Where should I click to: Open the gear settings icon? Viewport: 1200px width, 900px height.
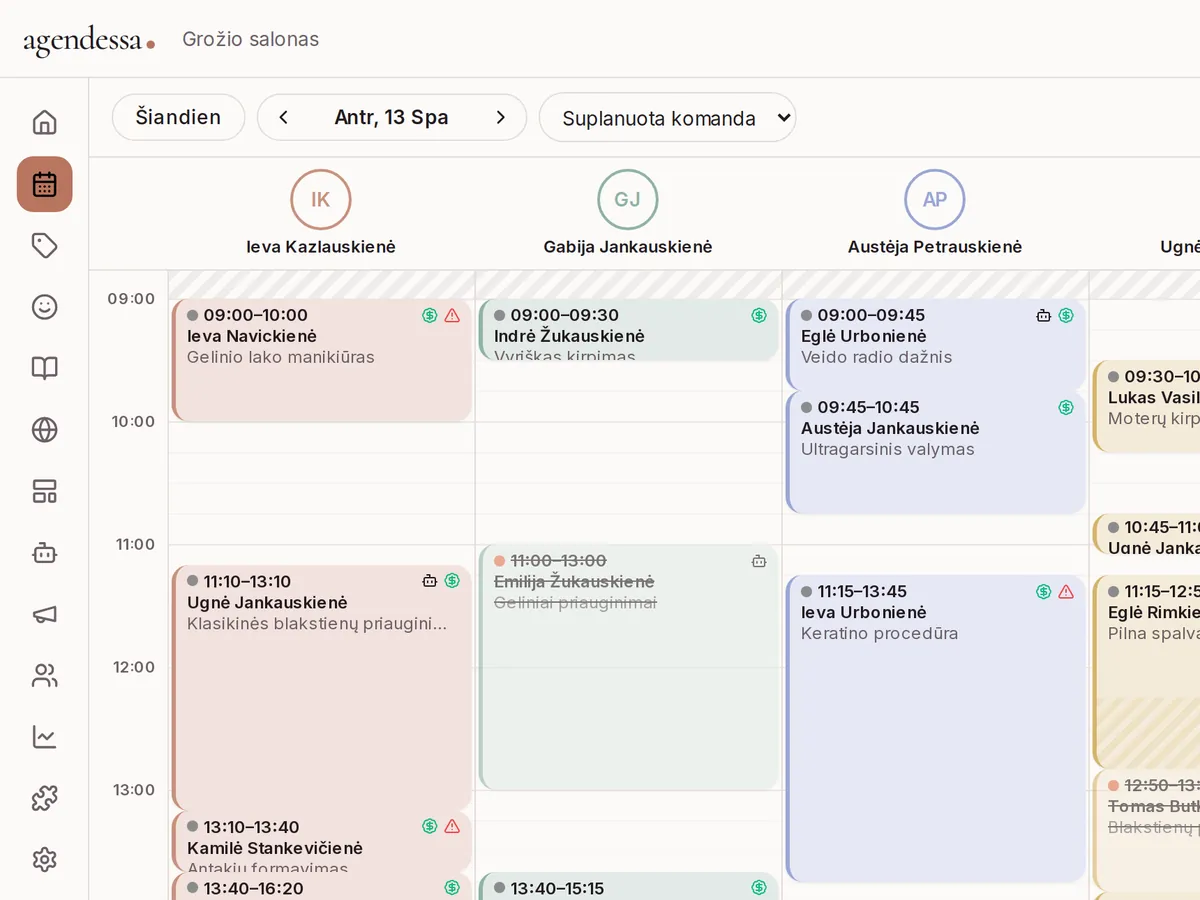(x=44, y=860)
